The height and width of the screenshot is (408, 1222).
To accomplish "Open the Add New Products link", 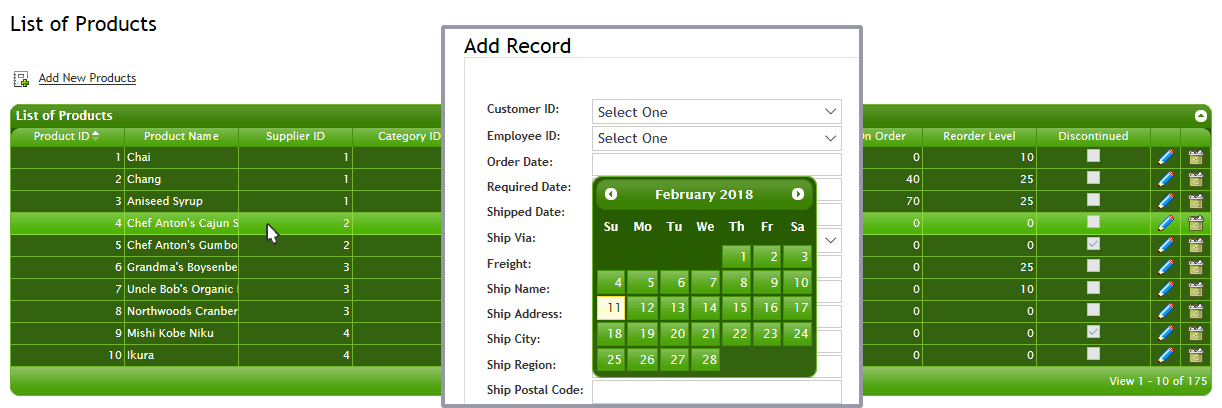I will [87, 78].
